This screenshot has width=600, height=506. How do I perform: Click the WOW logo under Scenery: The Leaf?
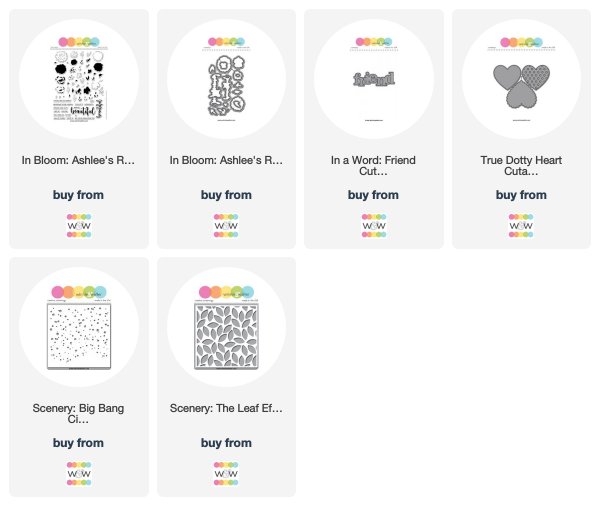pyautogui.click(x=226, y=473)
